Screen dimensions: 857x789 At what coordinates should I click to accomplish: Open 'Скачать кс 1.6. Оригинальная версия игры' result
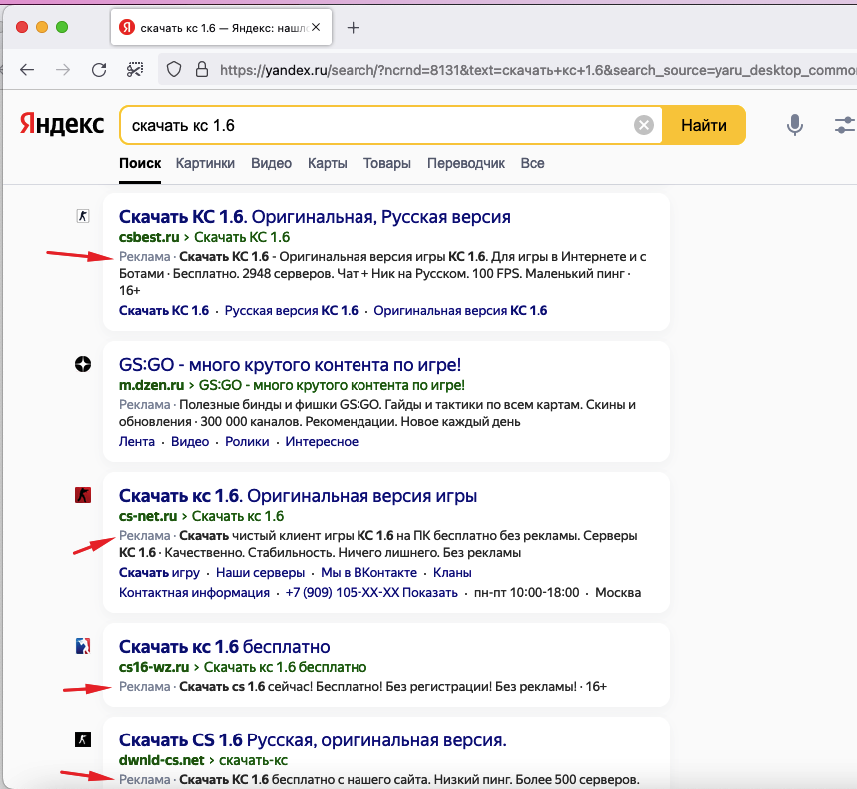pyautogui.click(x=298, y=496)
